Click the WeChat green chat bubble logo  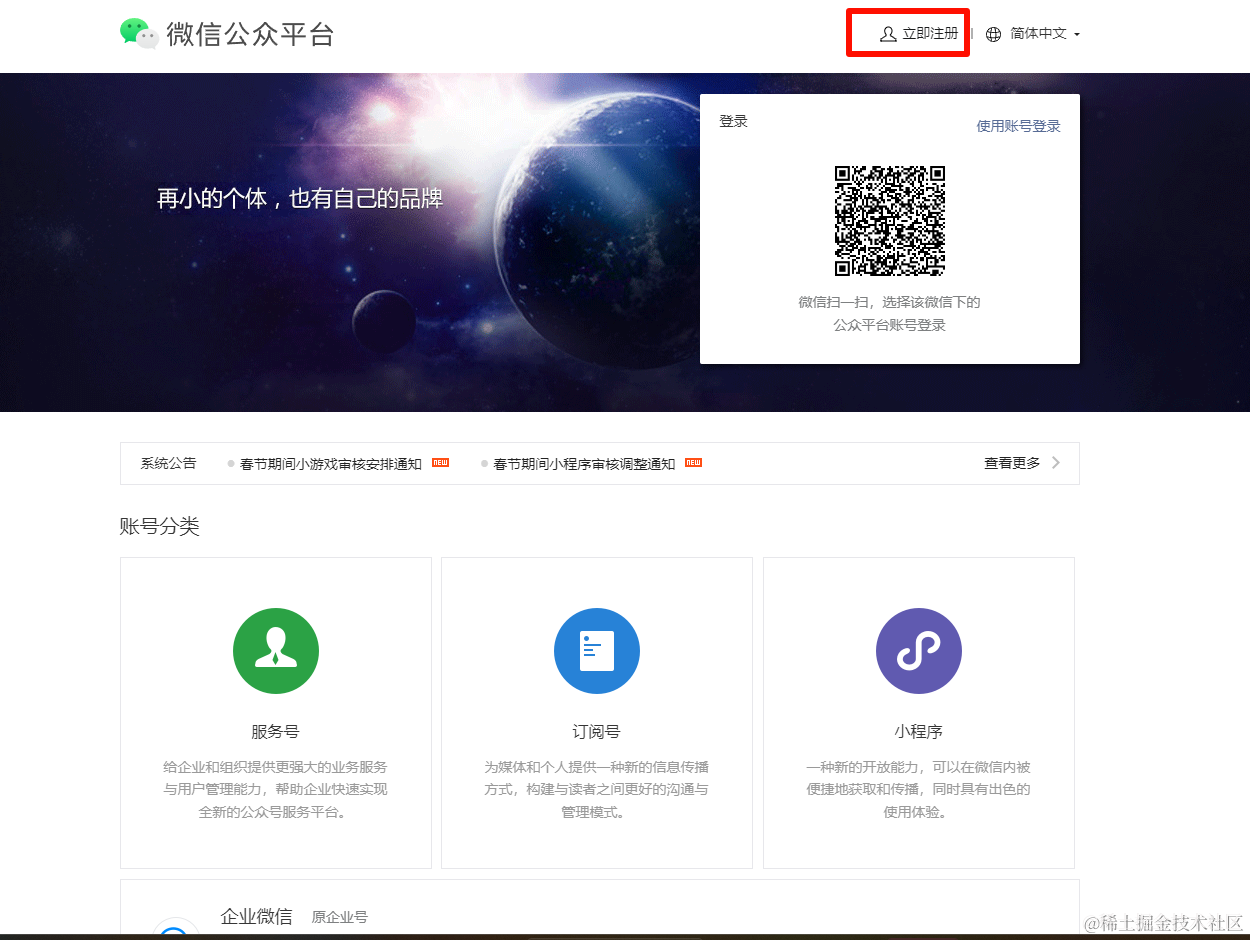139,33
